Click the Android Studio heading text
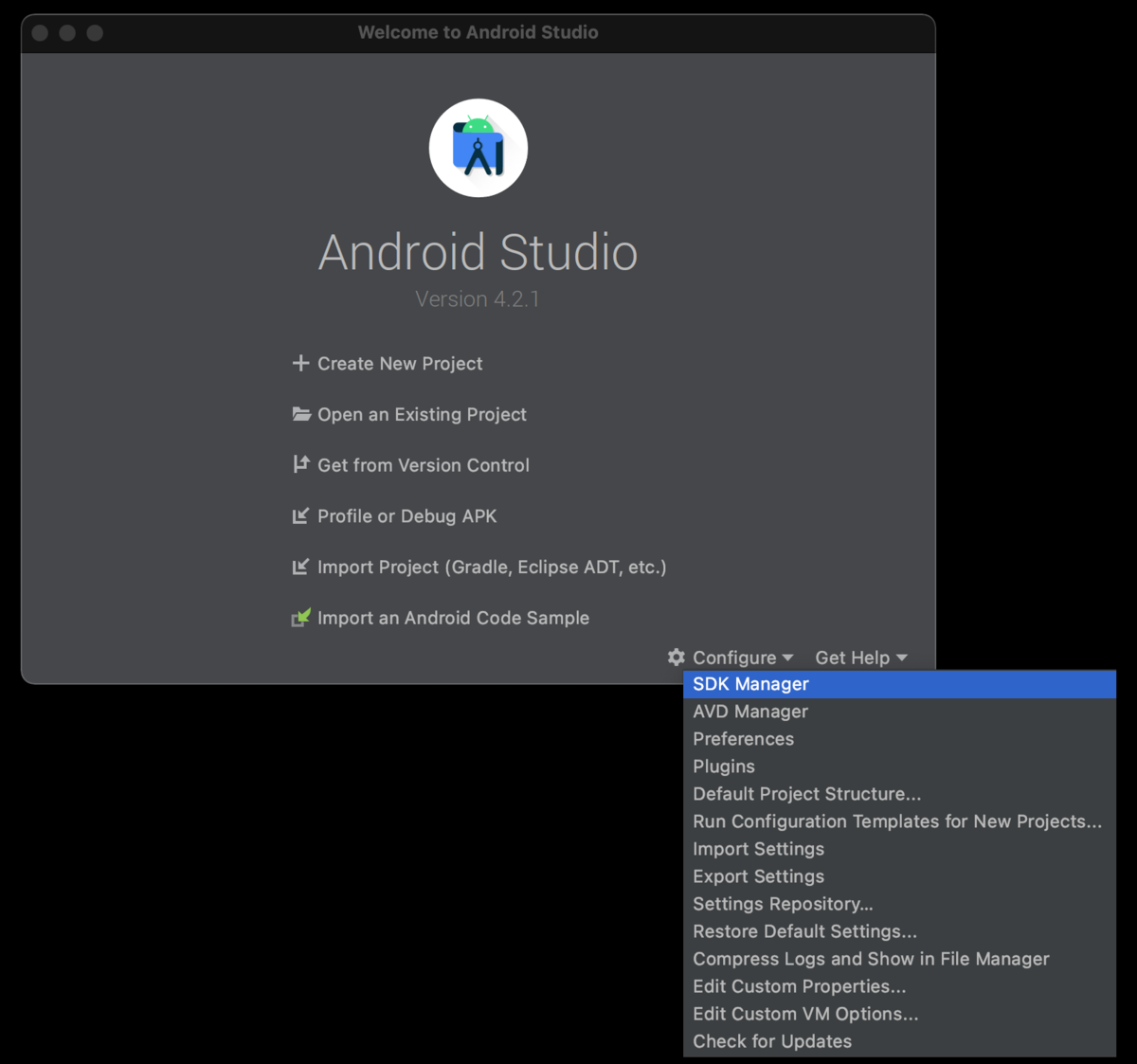 (478, 252)
